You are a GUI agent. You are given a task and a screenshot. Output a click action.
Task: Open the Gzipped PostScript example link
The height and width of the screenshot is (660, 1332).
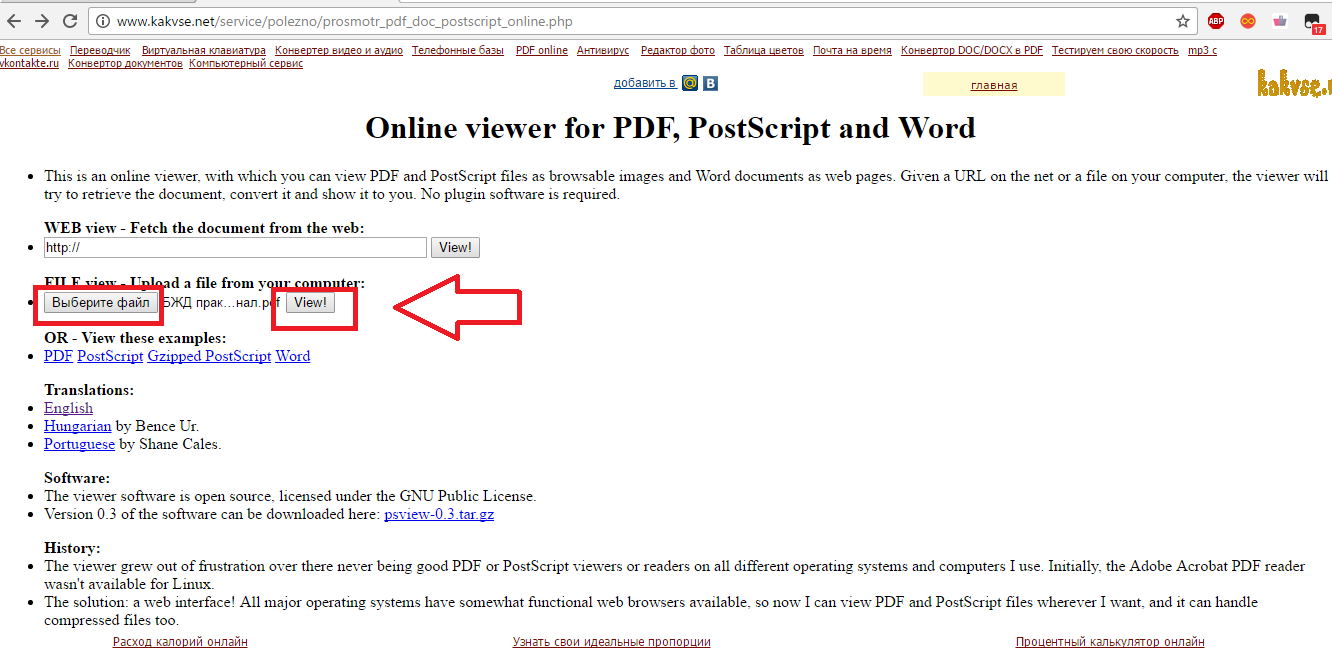(209, 356)
